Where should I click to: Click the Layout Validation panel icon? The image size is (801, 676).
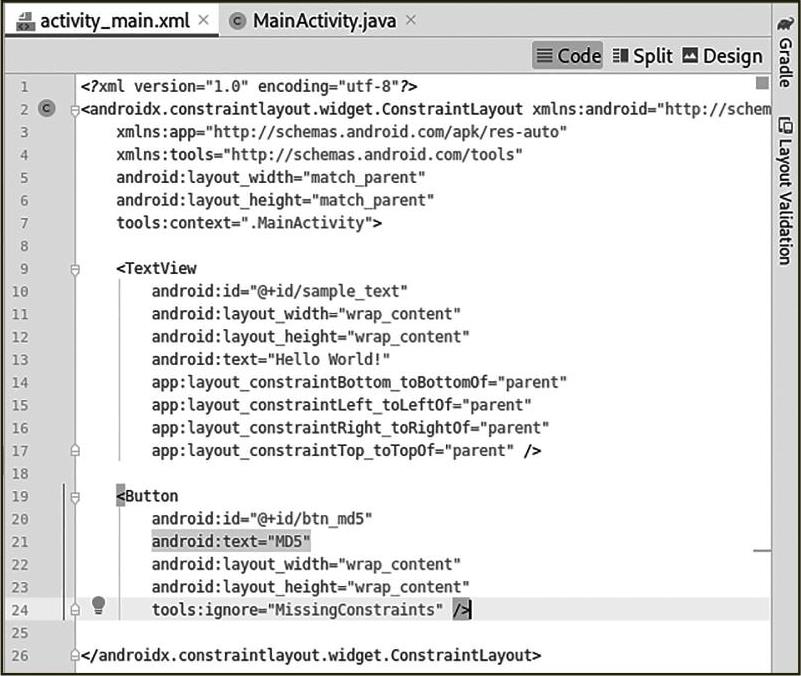click(x=785, y=125)
